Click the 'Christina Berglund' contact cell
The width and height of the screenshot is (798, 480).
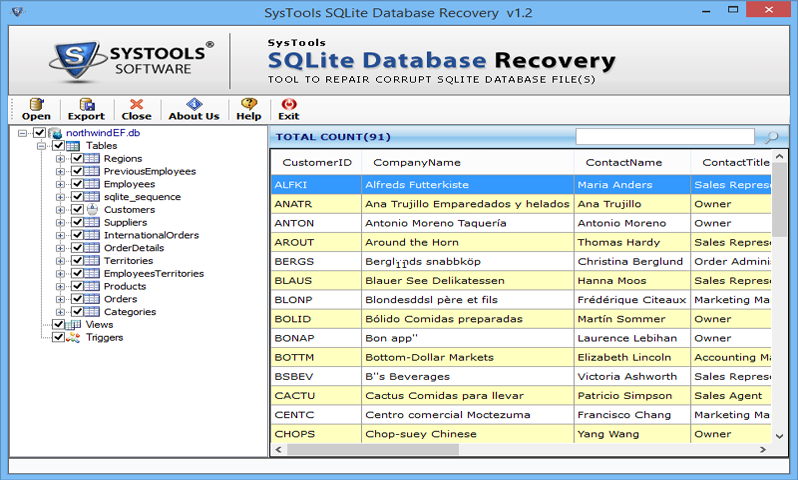[632, 262]
